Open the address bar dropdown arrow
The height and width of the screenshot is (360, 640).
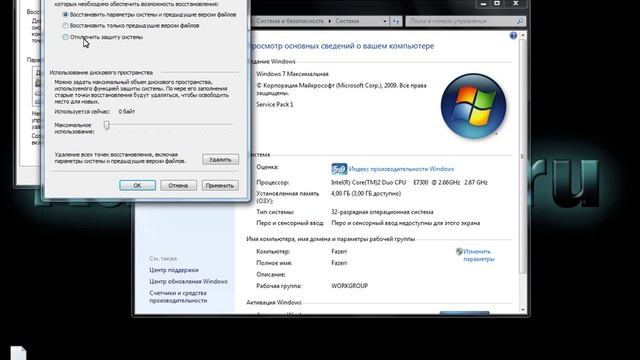click(x=384, y=21)
